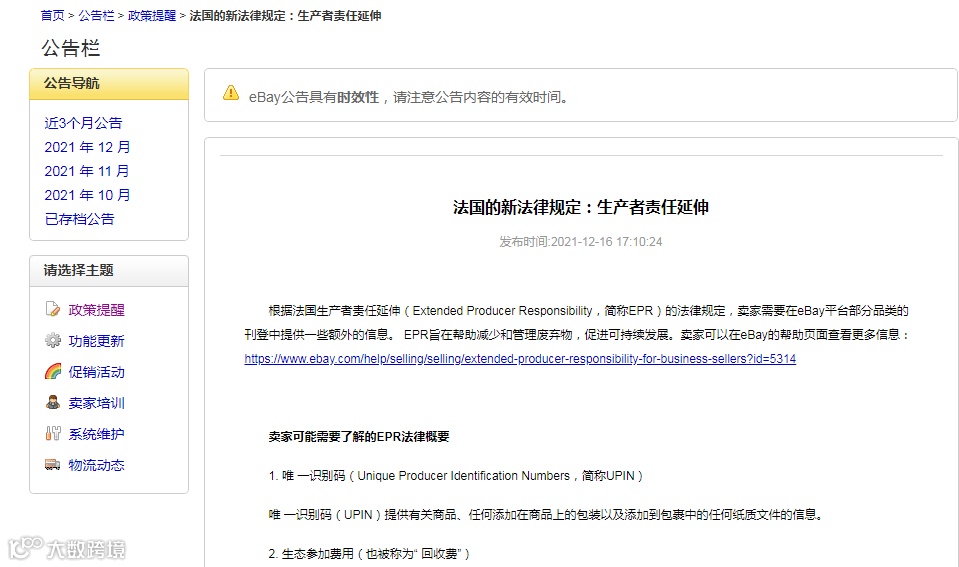The image size is (959, 567).
Task: Click the line about Unique Producer Identification Numbers
Action: (x=456, y=476)
